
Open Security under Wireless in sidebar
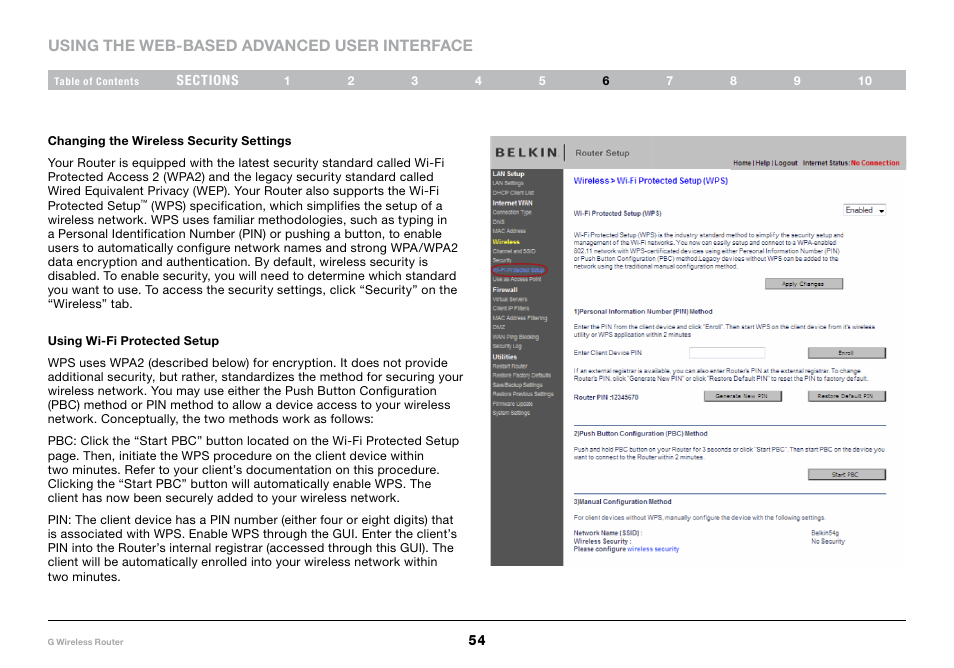pyautogui.click(x=502, y=260)
